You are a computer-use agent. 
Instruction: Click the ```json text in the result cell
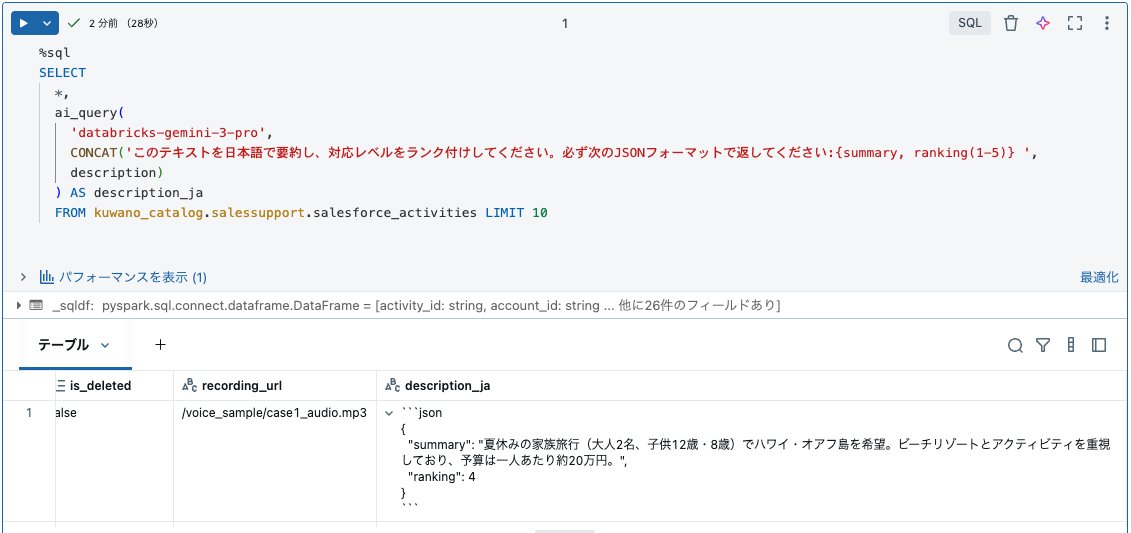tap(421, 413)
